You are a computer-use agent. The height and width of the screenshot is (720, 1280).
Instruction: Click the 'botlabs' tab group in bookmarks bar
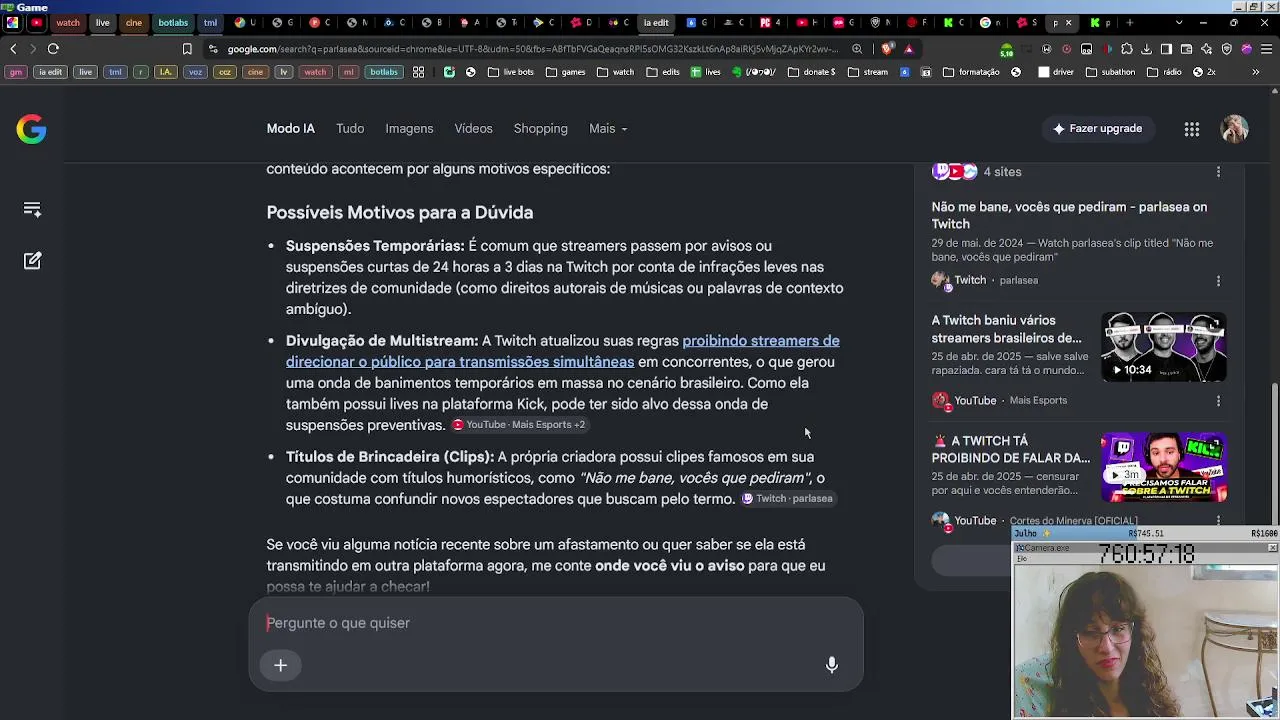point(383,72)
